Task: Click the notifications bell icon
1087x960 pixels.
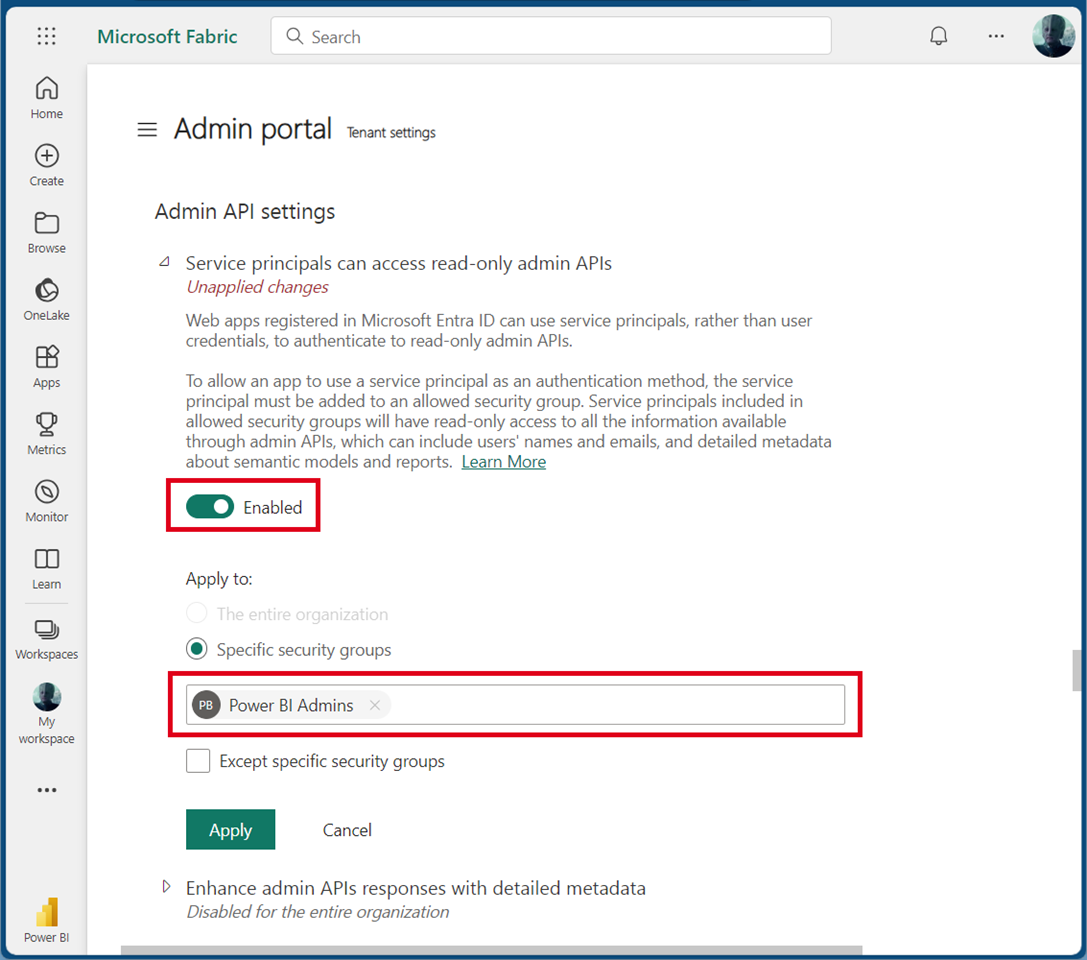Action: 938,37
